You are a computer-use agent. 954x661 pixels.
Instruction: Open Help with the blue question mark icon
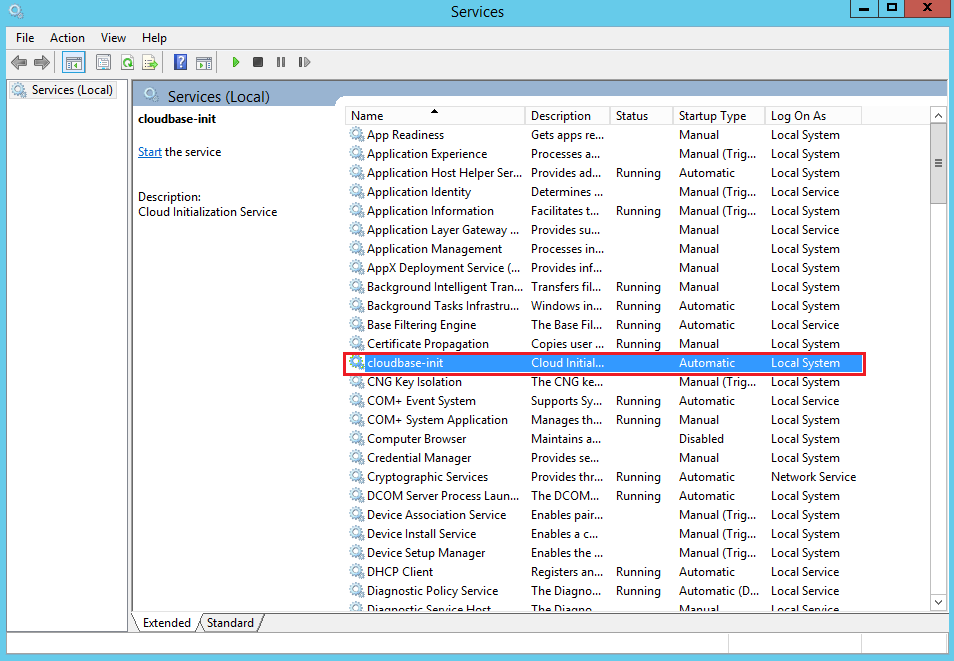click(x=180, y=62)
